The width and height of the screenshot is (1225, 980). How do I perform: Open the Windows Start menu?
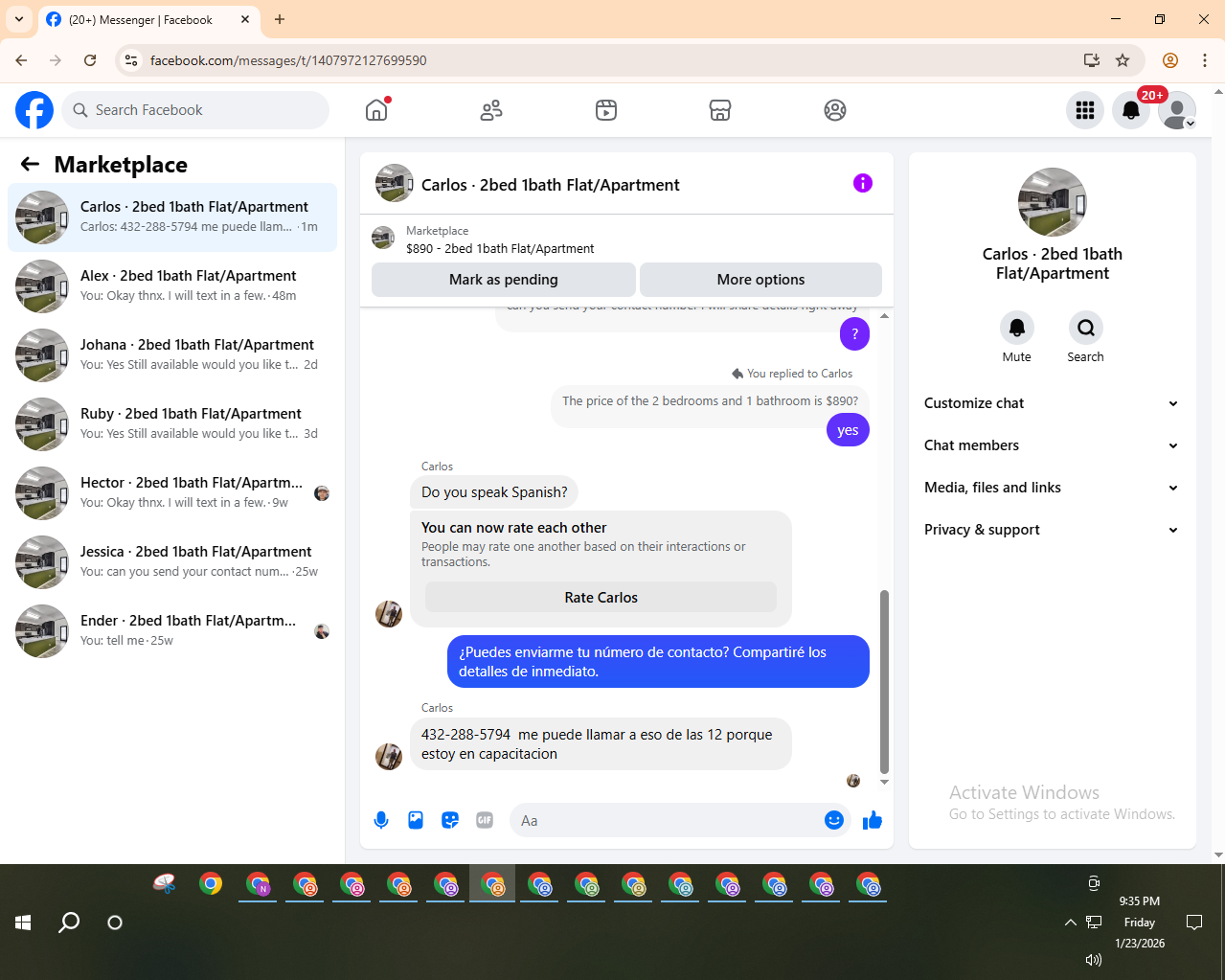click(x=23, y=923)
